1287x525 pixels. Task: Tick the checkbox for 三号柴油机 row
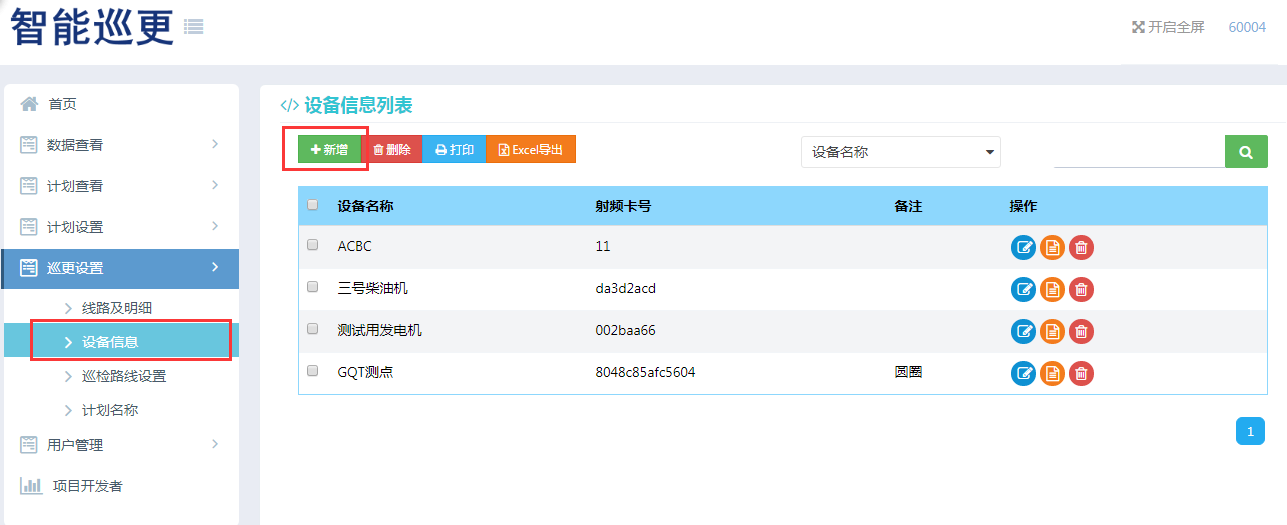tap(313, 287)
